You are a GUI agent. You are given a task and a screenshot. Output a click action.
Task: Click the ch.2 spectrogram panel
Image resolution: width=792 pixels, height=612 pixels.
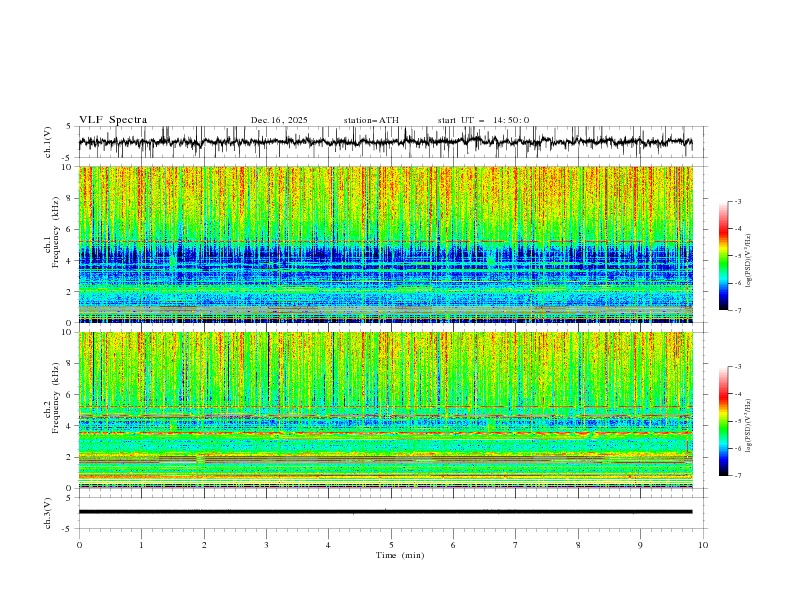[385, 410]
